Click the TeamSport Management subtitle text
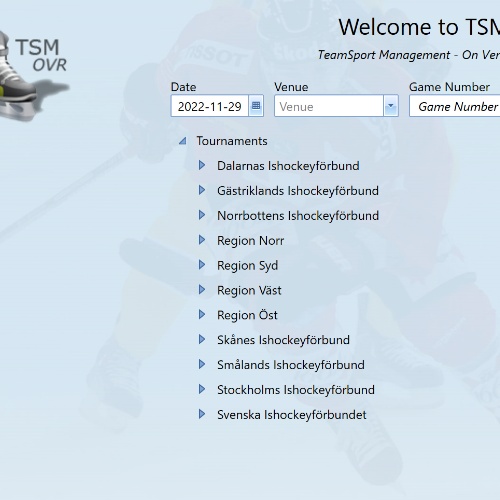500x500 pixels. (x=409, y=55)
